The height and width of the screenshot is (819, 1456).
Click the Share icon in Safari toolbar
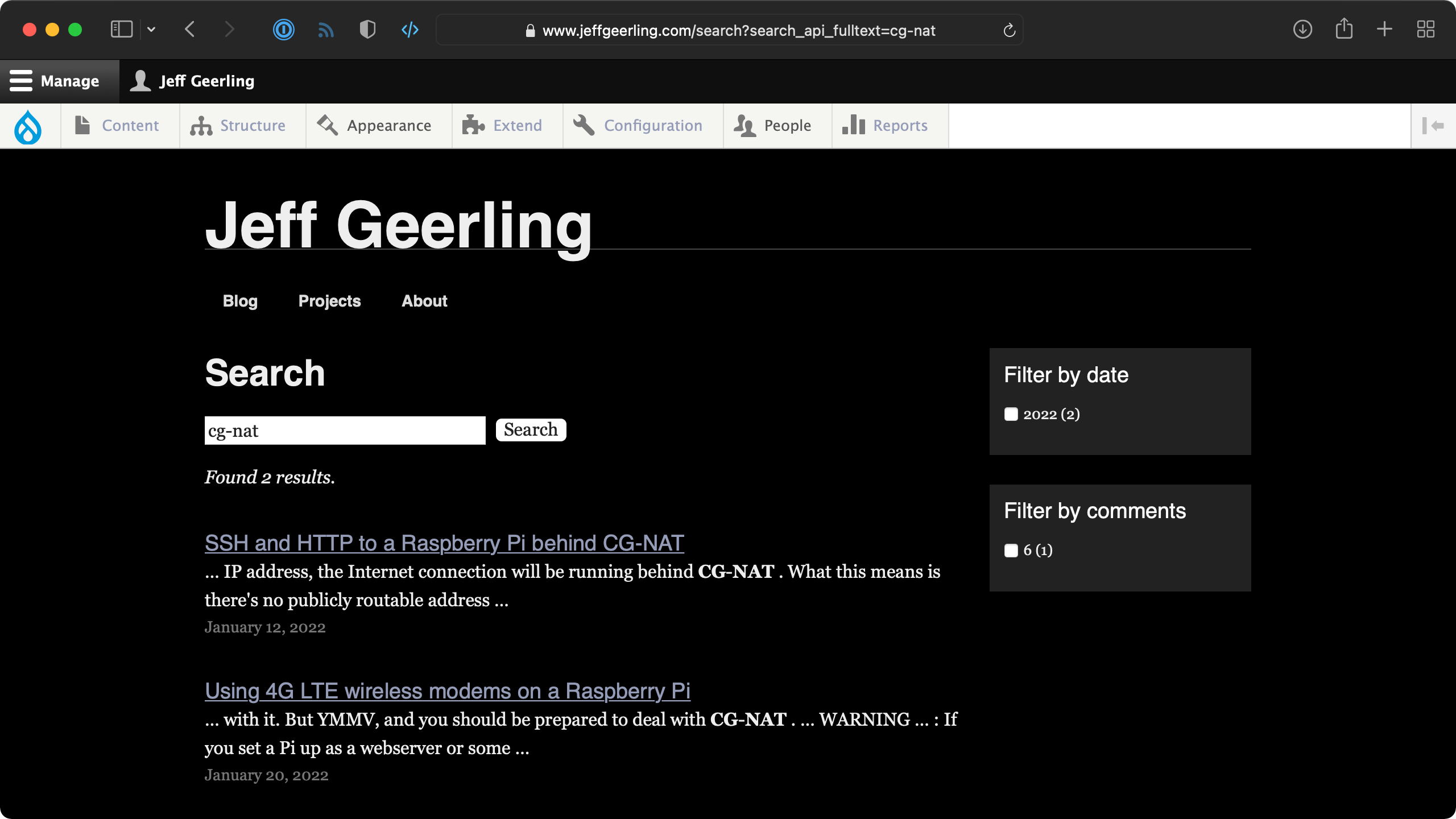[1343, 30]
